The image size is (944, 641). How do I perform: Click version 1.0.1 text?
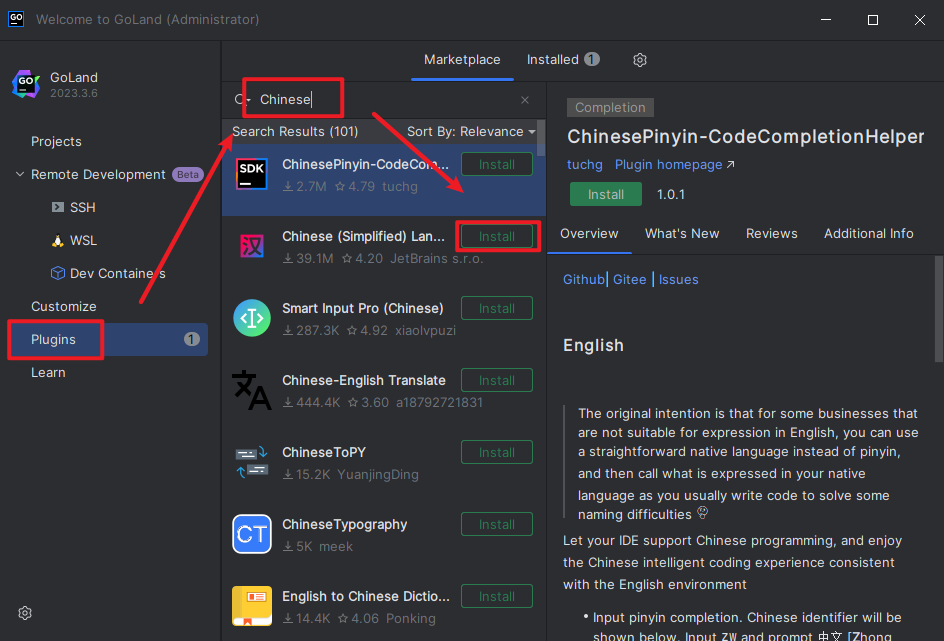(x=670, y=194)
